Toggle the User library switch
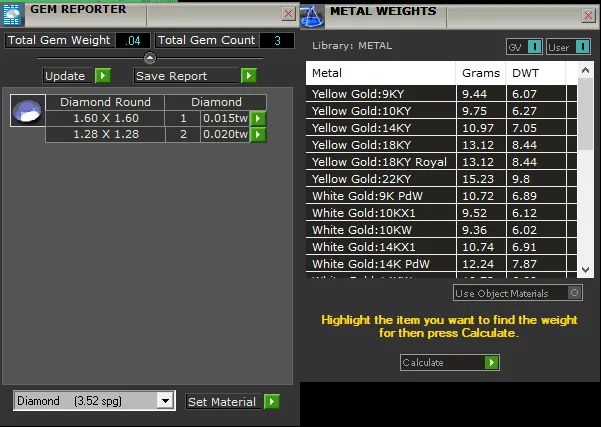This screenshot has width=601, height=427. pos(583,47)
